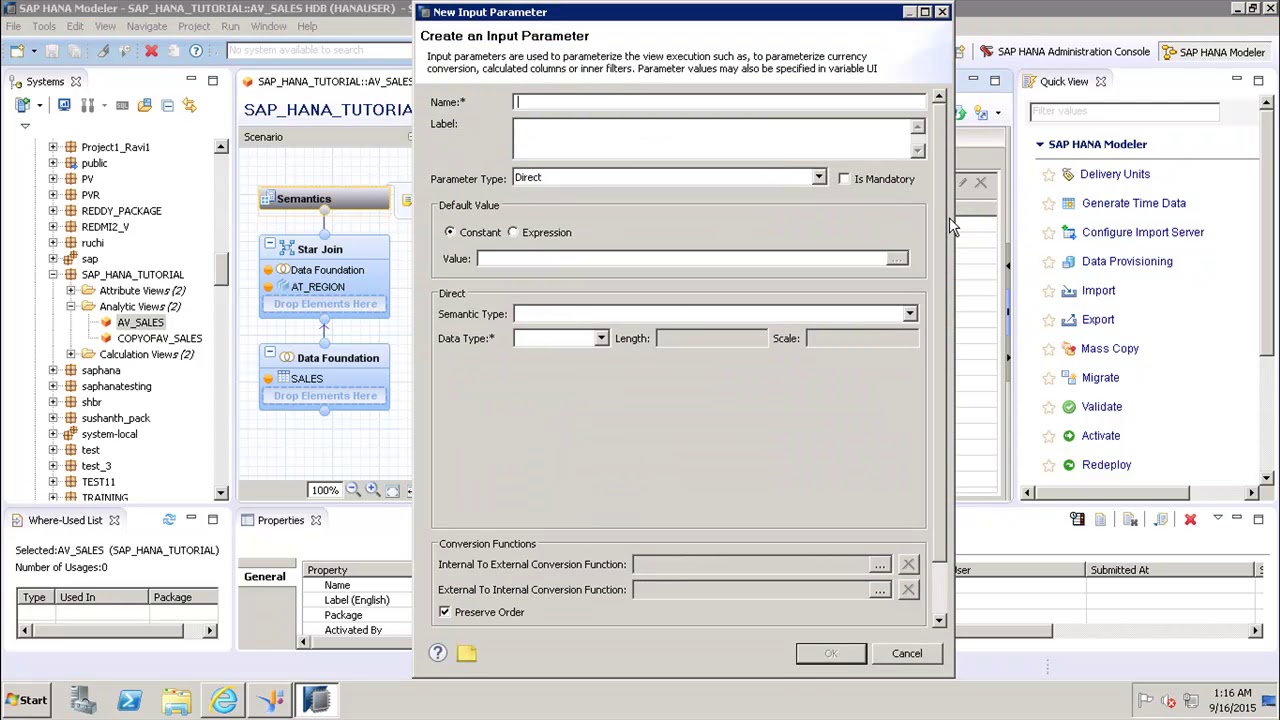Click the Validate green check icon
The image size is (1280, 720).
(1068, 406)
